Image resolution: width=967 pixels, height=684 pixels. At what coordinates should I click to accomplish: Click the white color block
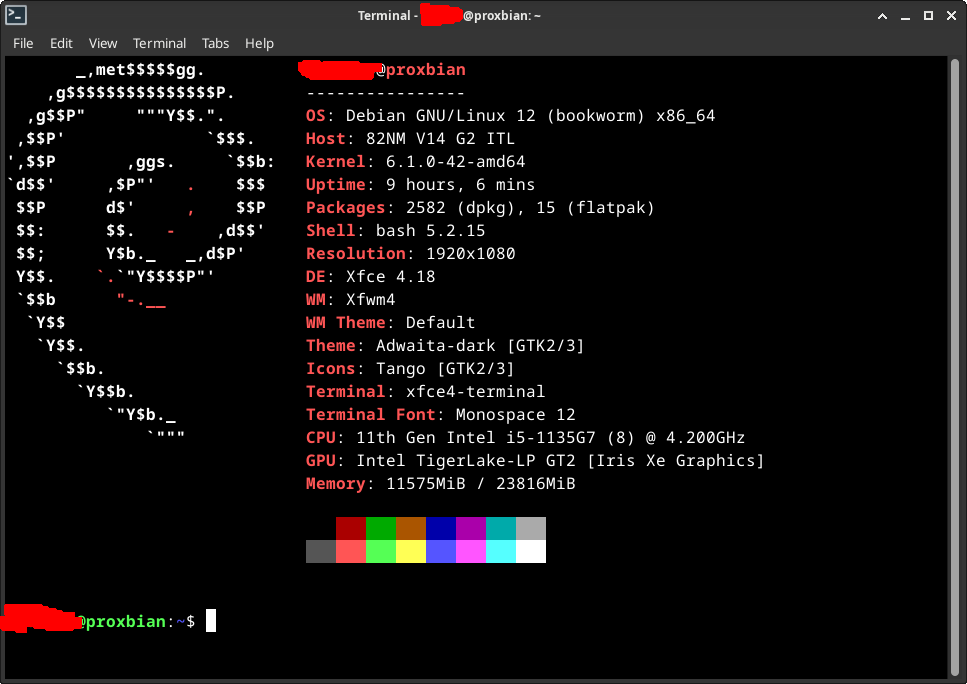coord(531,551)
